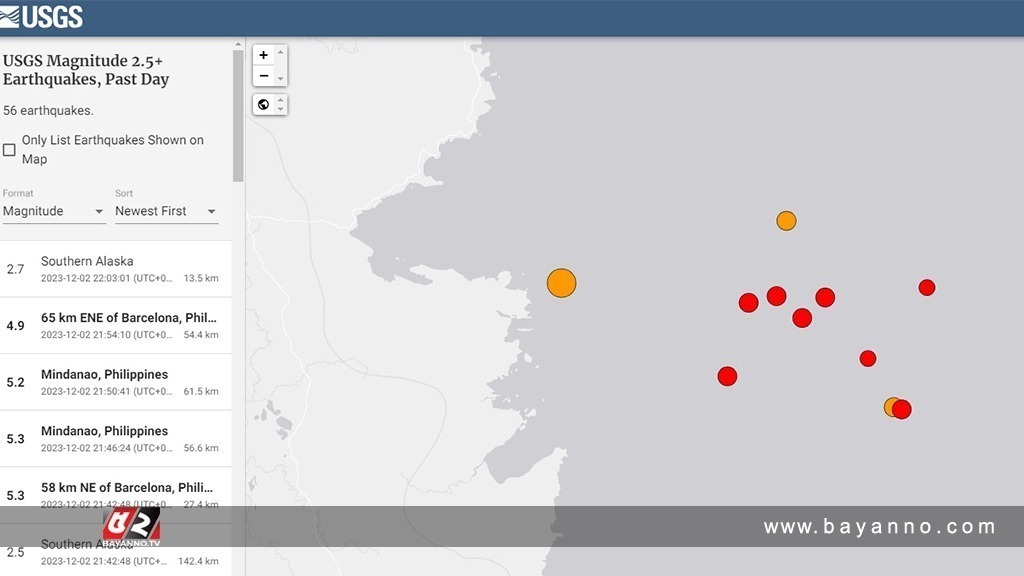
Task: Click the bayanno.tv logo in banner
Action: [x=130, y=527]
